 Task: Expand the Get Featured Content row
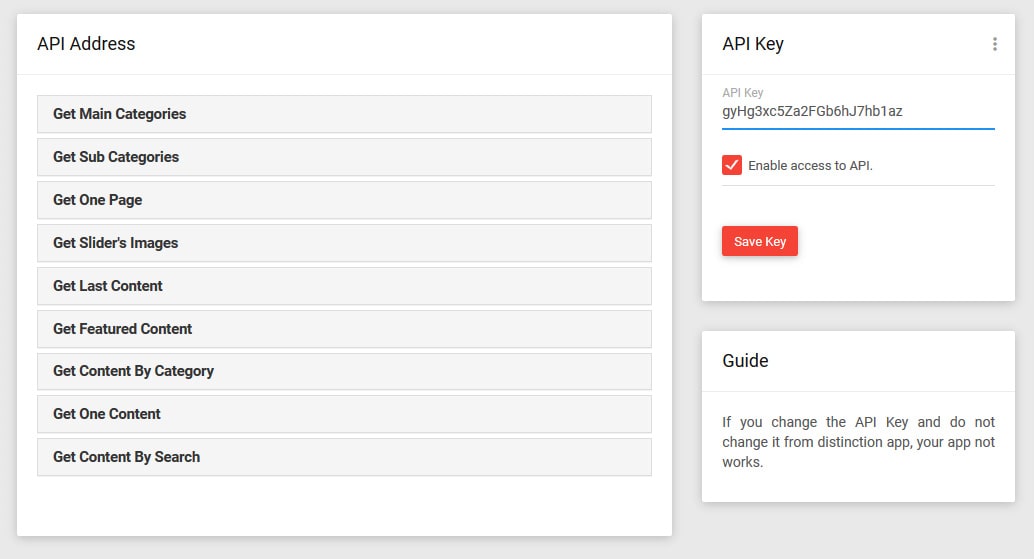[344, 329]
